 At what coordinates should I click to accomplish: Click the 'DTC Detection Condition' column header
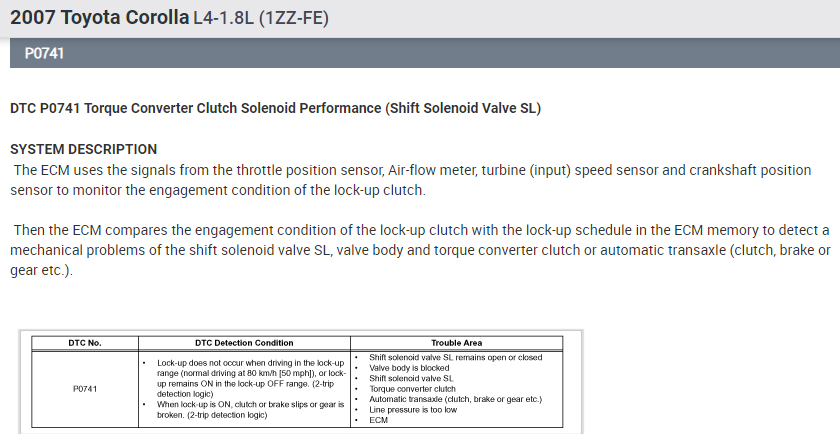tap(244, 343)
